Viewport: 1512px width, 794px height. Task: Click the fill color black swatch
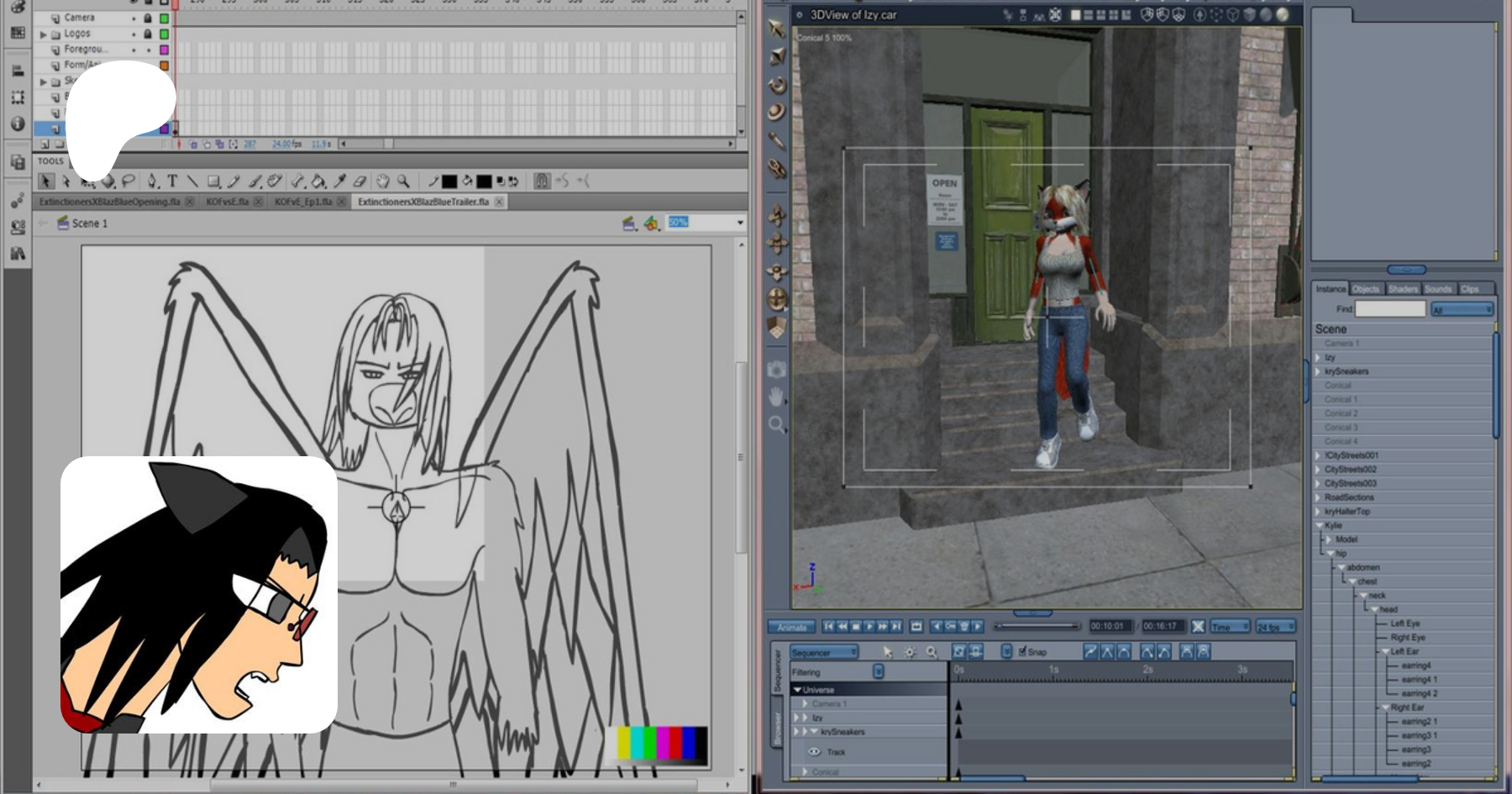(x=484, y=181)
